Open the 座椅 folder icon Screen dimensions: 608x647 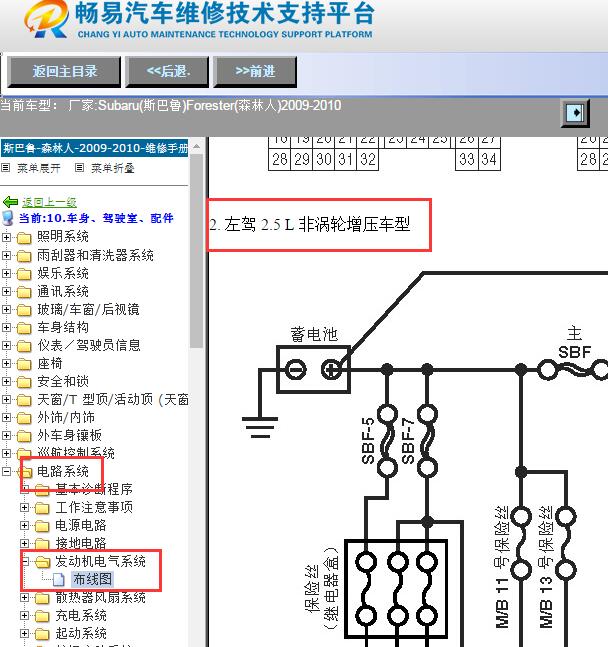pyautogui.click(x=24, y=364)
